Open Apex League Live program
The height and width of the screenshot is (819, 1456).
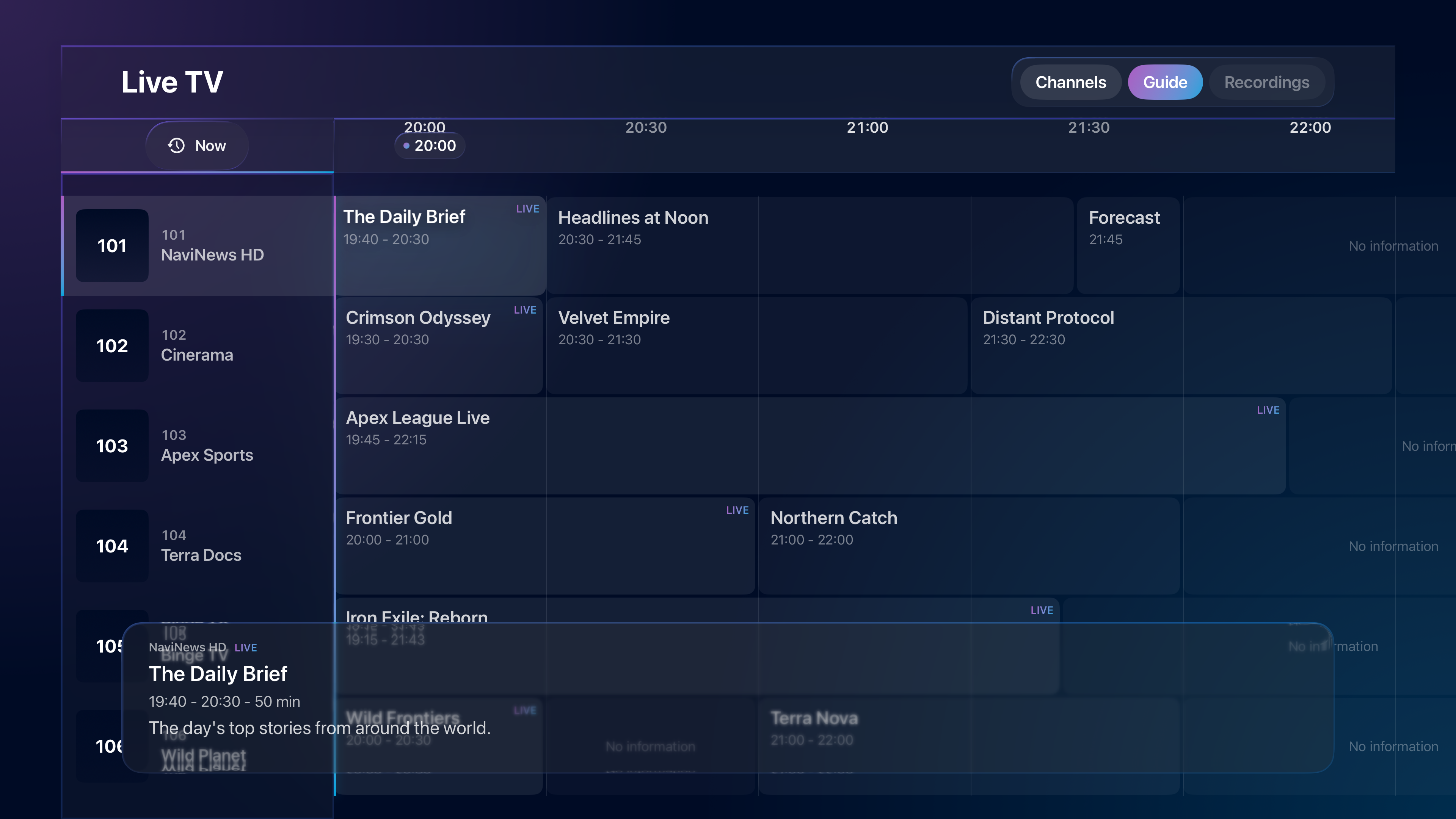coord(811,446)
